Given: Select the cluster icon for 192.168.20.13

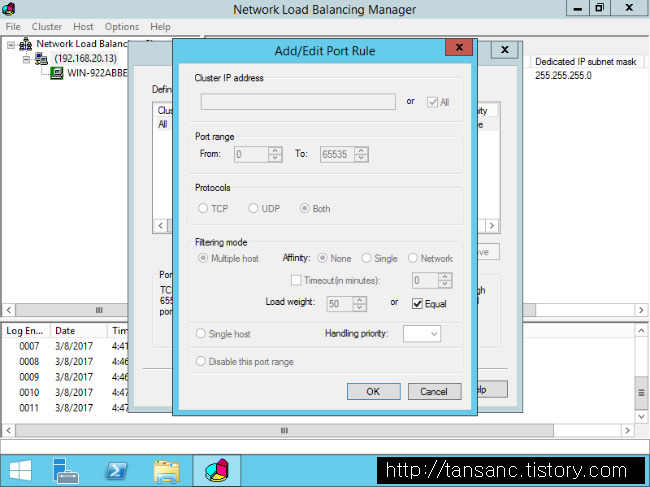Looking at the screenshot, I should coord(41,59).
